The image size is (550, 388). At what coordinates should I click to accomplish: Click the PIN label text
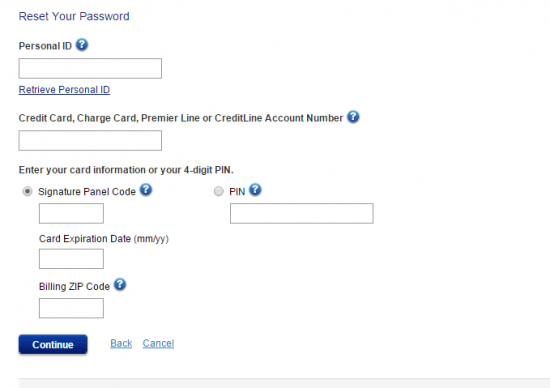[x=237, y=192]
